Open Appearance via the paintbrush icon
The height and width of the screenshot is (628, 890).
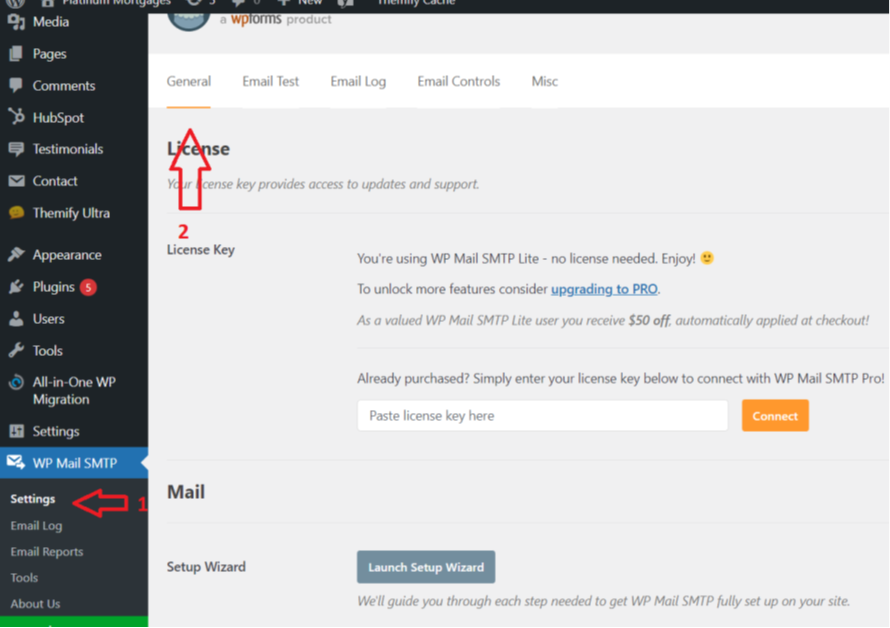16,254
